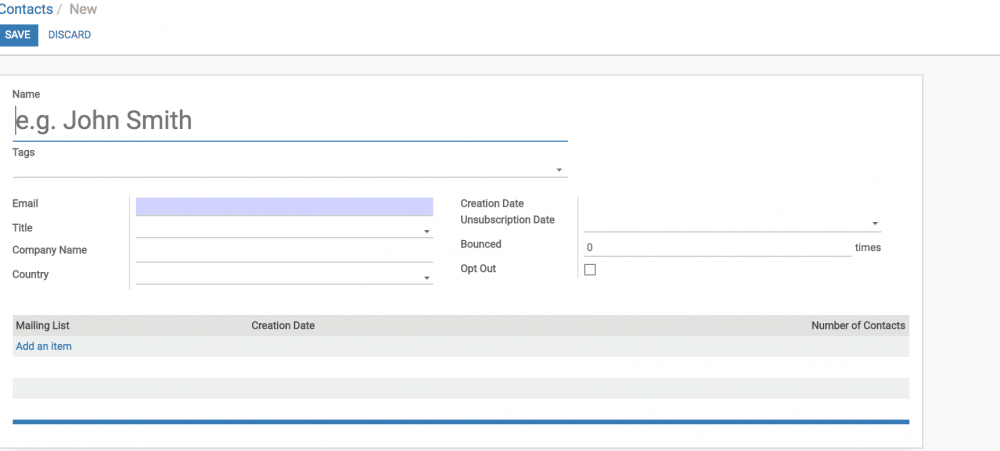Add an item to mailing lists

click(x=43, y=346)
